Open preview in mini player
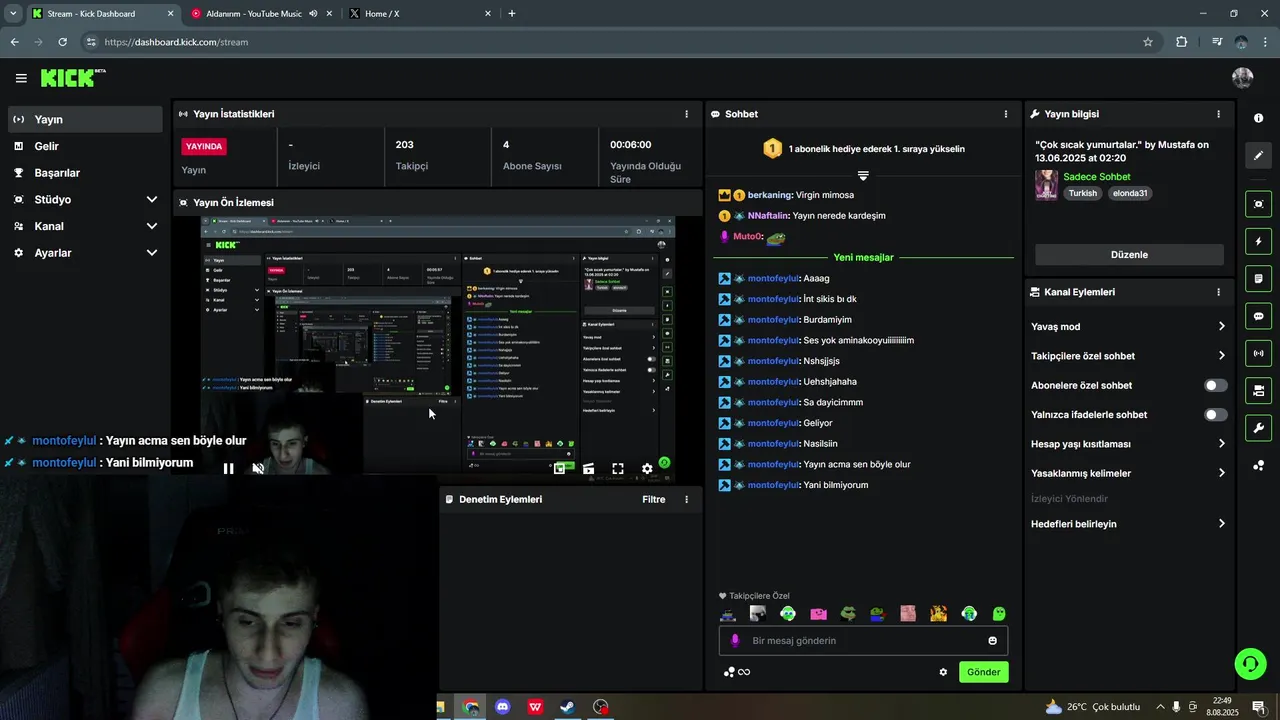This screenshot has height=720, width=1280. tap(560, 468)
